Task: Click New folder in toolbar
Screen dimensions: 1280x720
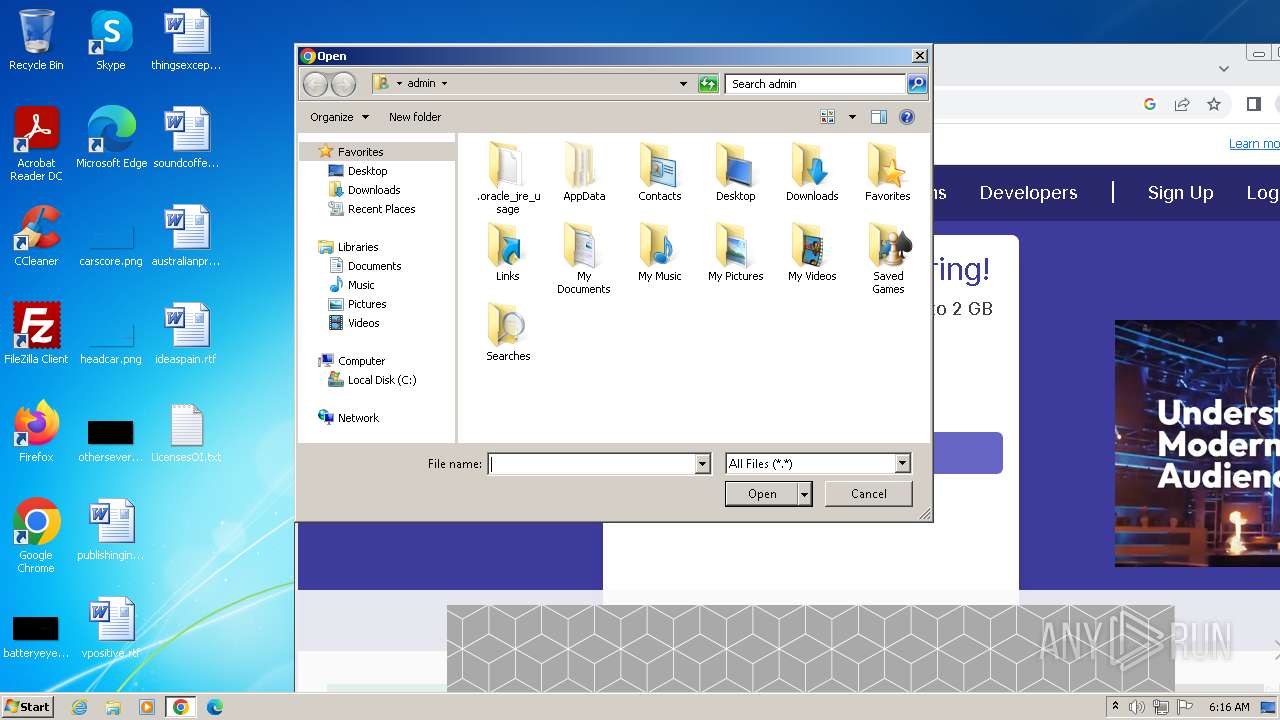Action: [x=414, y=117]
